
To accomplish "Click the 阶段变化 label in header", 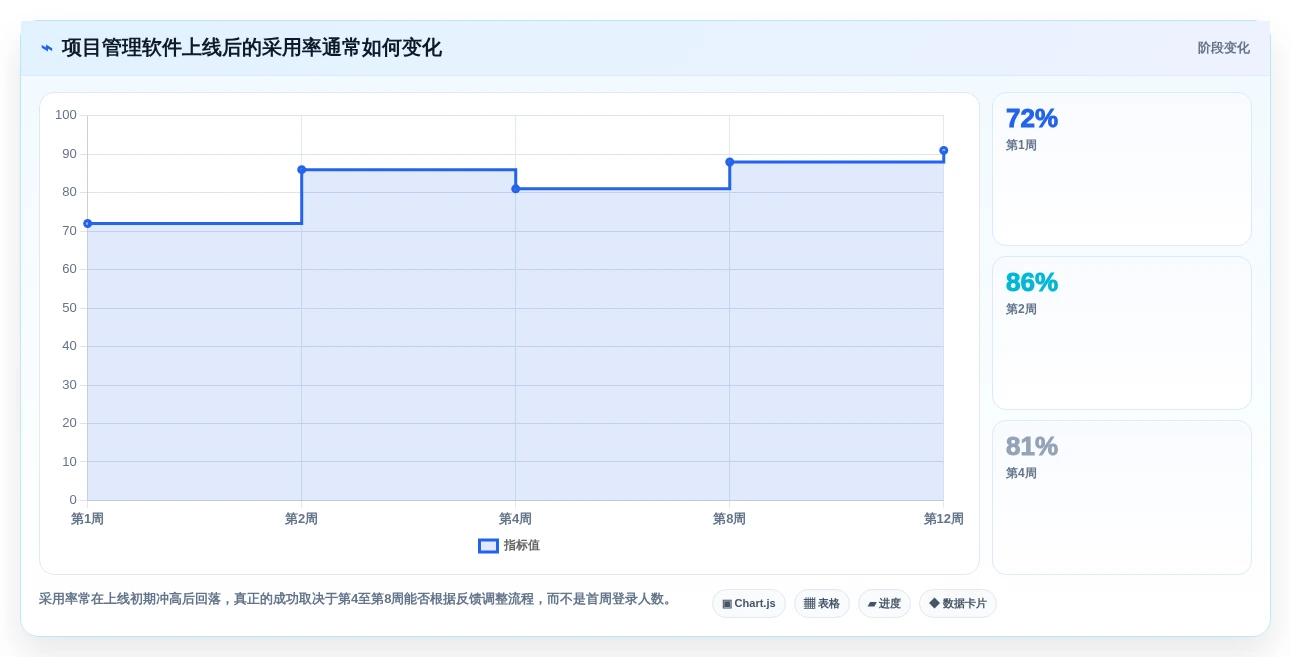I will (x=1224, y=48).
